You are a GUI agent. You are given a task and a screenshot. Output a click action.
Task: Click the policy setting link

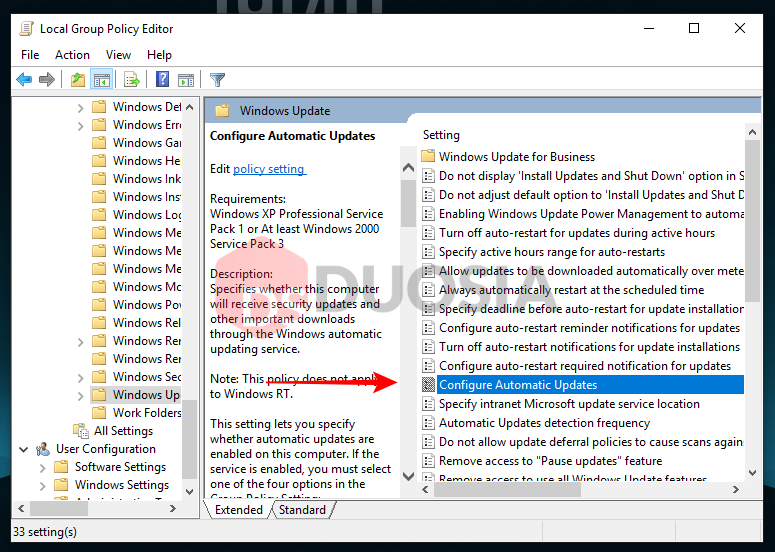[269, 169]
